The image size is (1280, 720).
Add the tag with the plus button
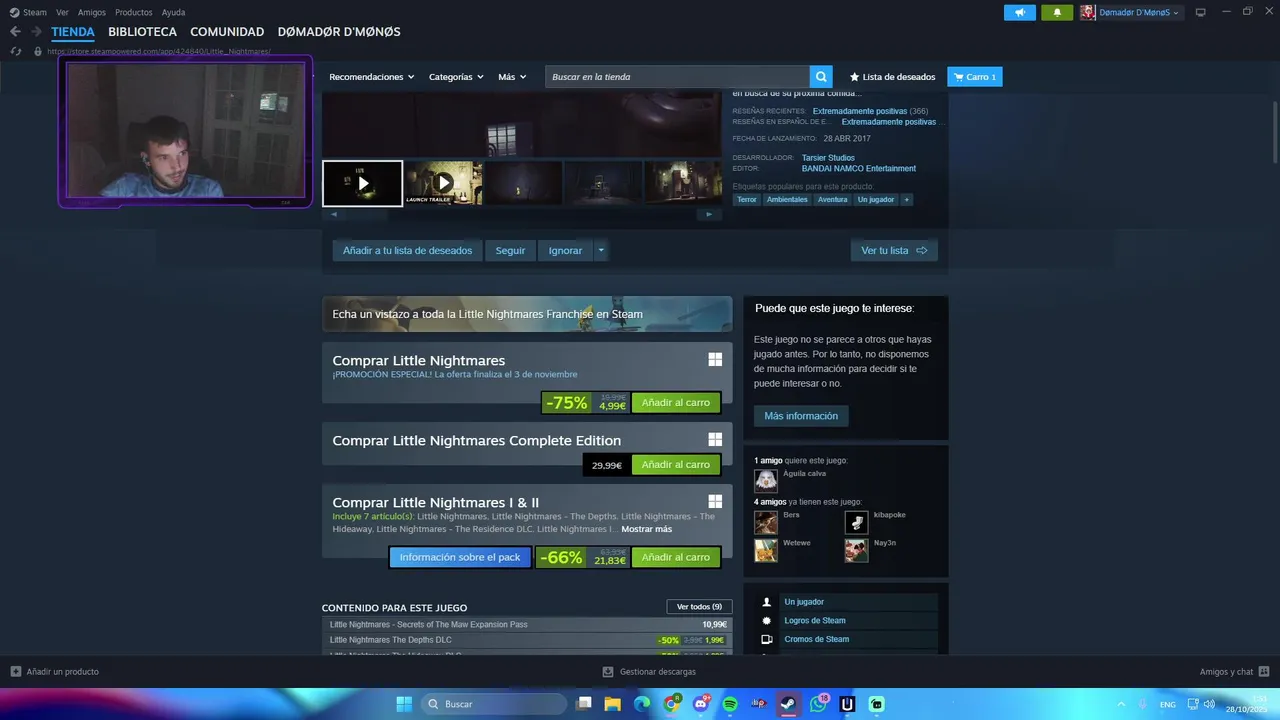coord(907,200)
